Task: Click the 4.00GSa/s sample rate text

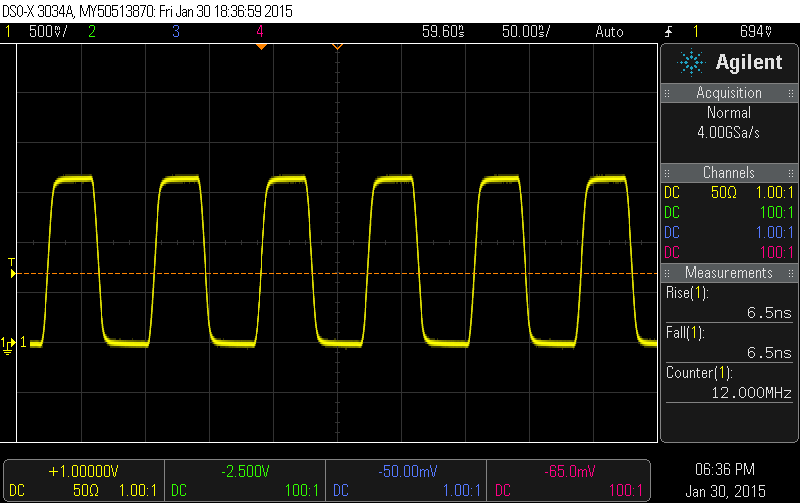Action: (x=729, y=133)
